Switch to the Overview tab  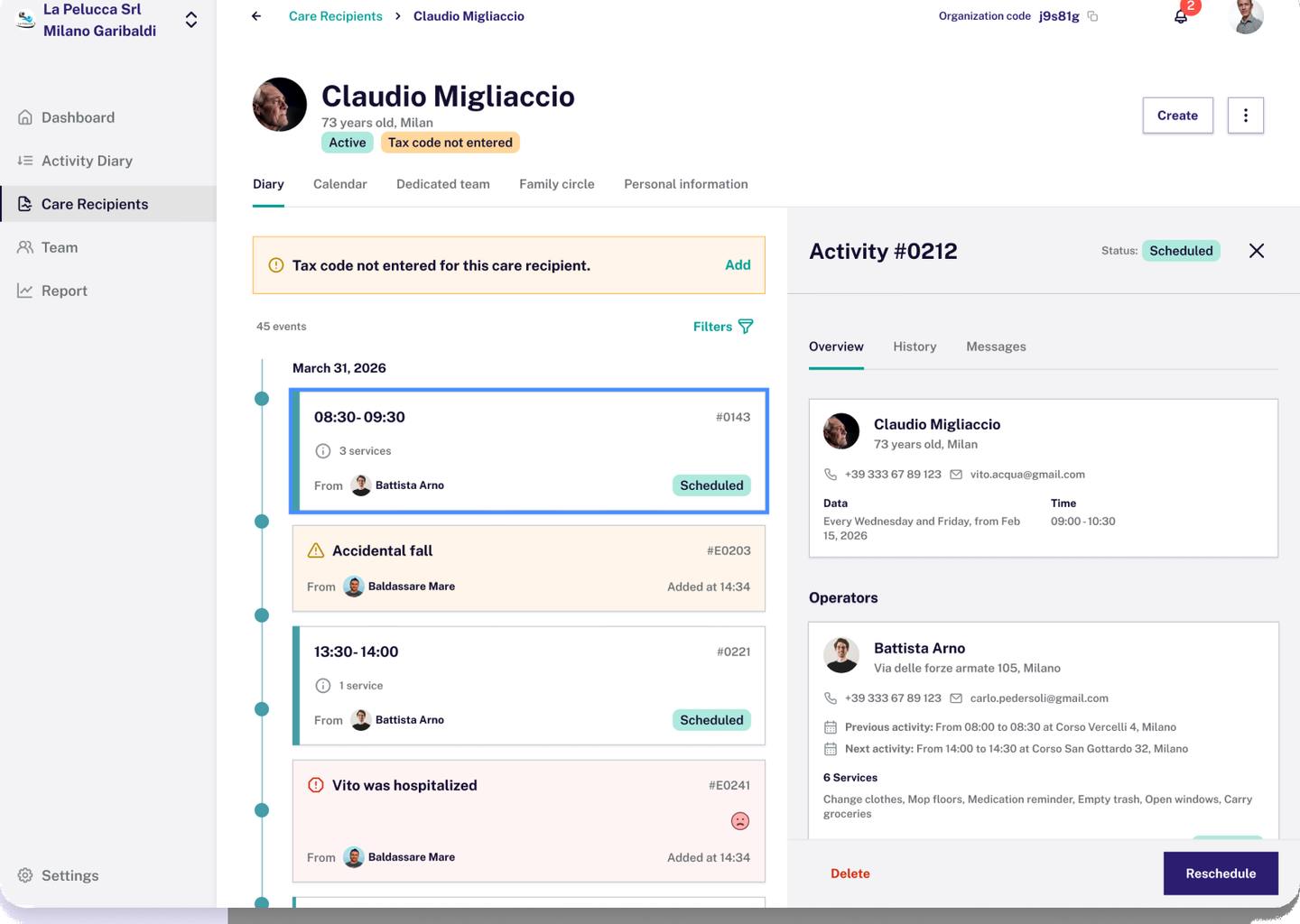tap(836, 346)
